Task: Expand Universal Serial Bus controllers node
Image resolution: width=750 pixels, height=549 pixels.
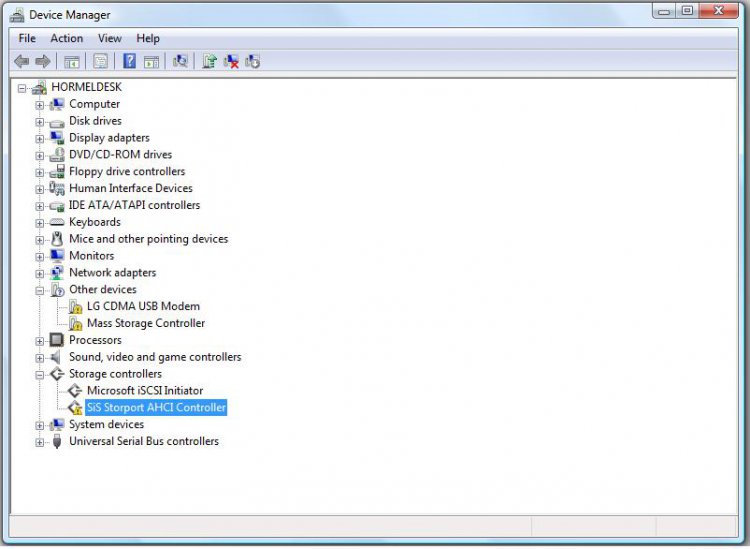Action: point(40,442)
